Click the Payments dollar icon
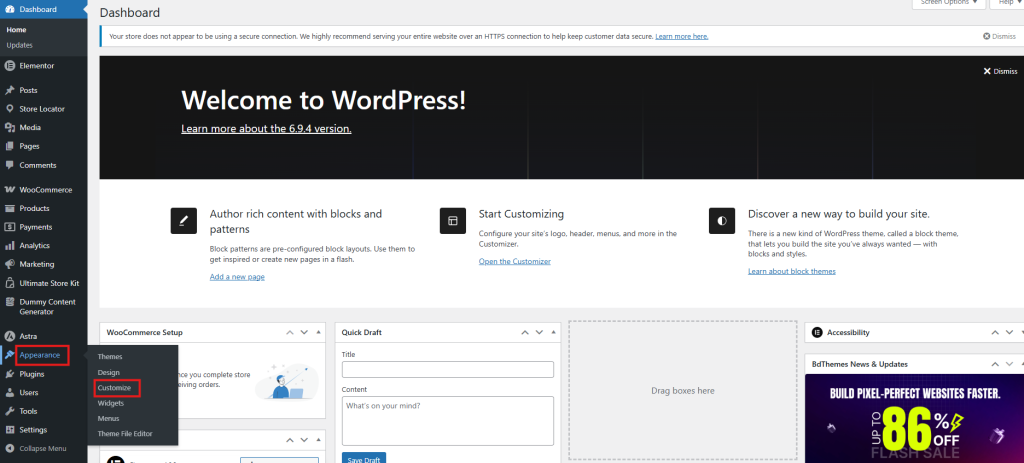The height and width of the screenshot is (463, 1024). pos(9,227)
